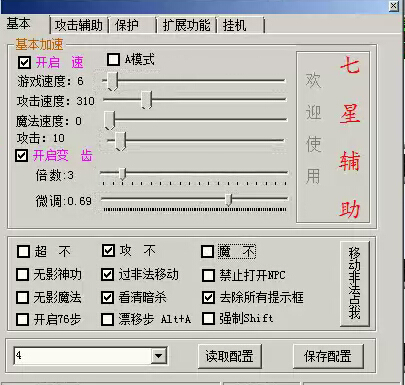The image size is (405, 385).
Task: Click the 移动非法占我 vertical button
Action: pos(355,283)
